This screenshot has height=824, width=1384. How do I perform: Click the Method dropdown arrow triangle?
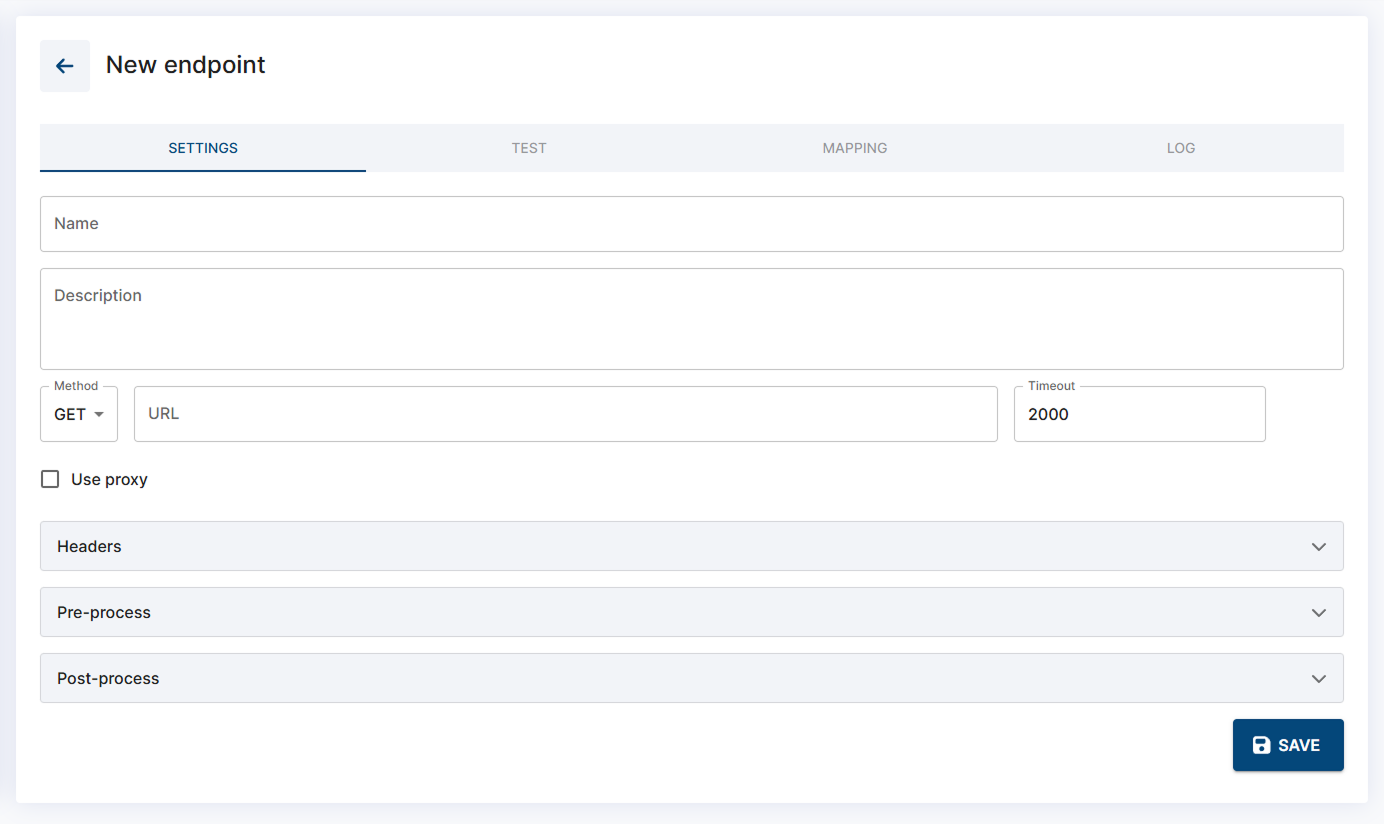click(99, 415)
